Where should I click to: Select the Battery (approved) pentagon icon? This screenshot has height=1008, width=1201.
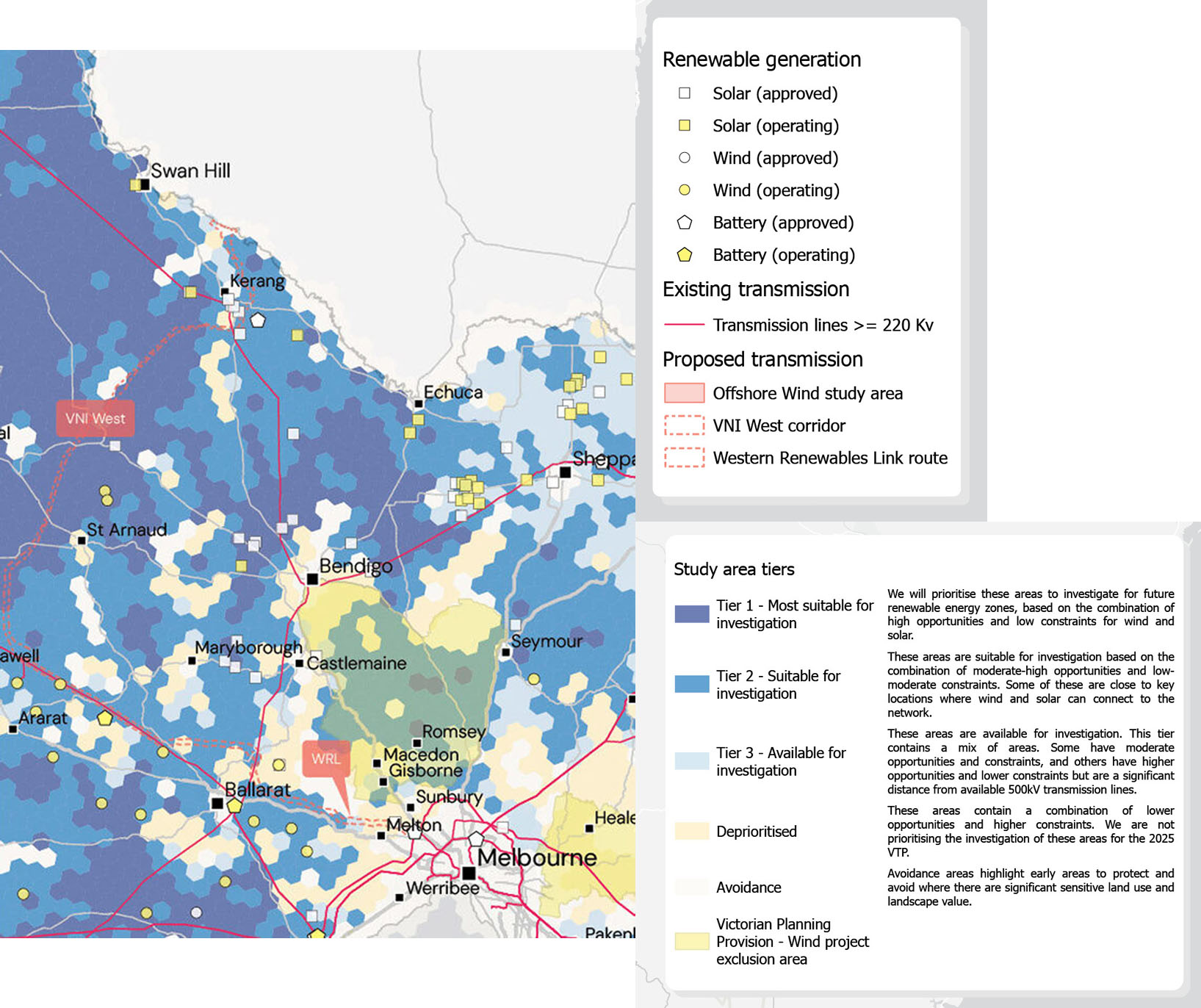(684, 223)
